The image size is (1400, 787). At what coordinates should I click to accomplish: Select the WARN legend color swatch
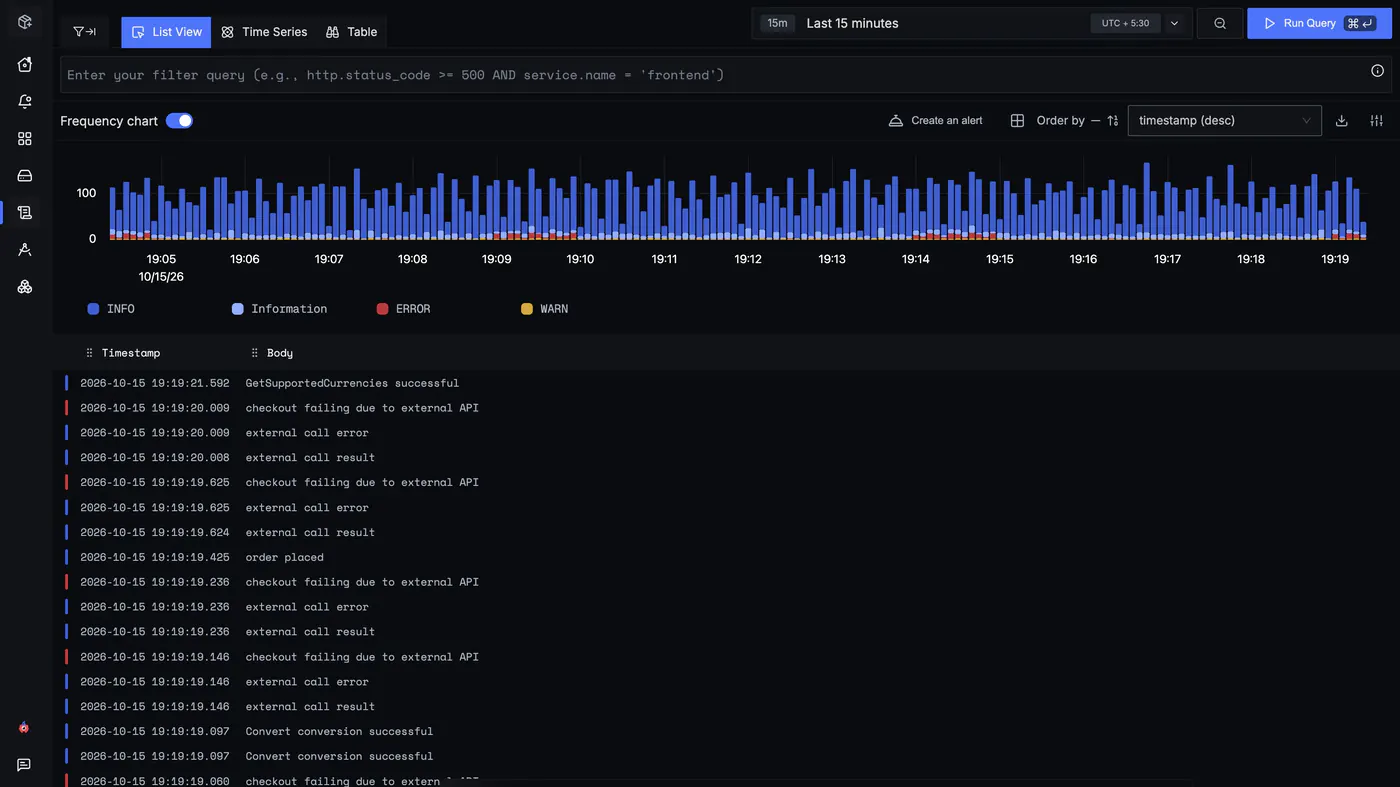click(527, 309)
